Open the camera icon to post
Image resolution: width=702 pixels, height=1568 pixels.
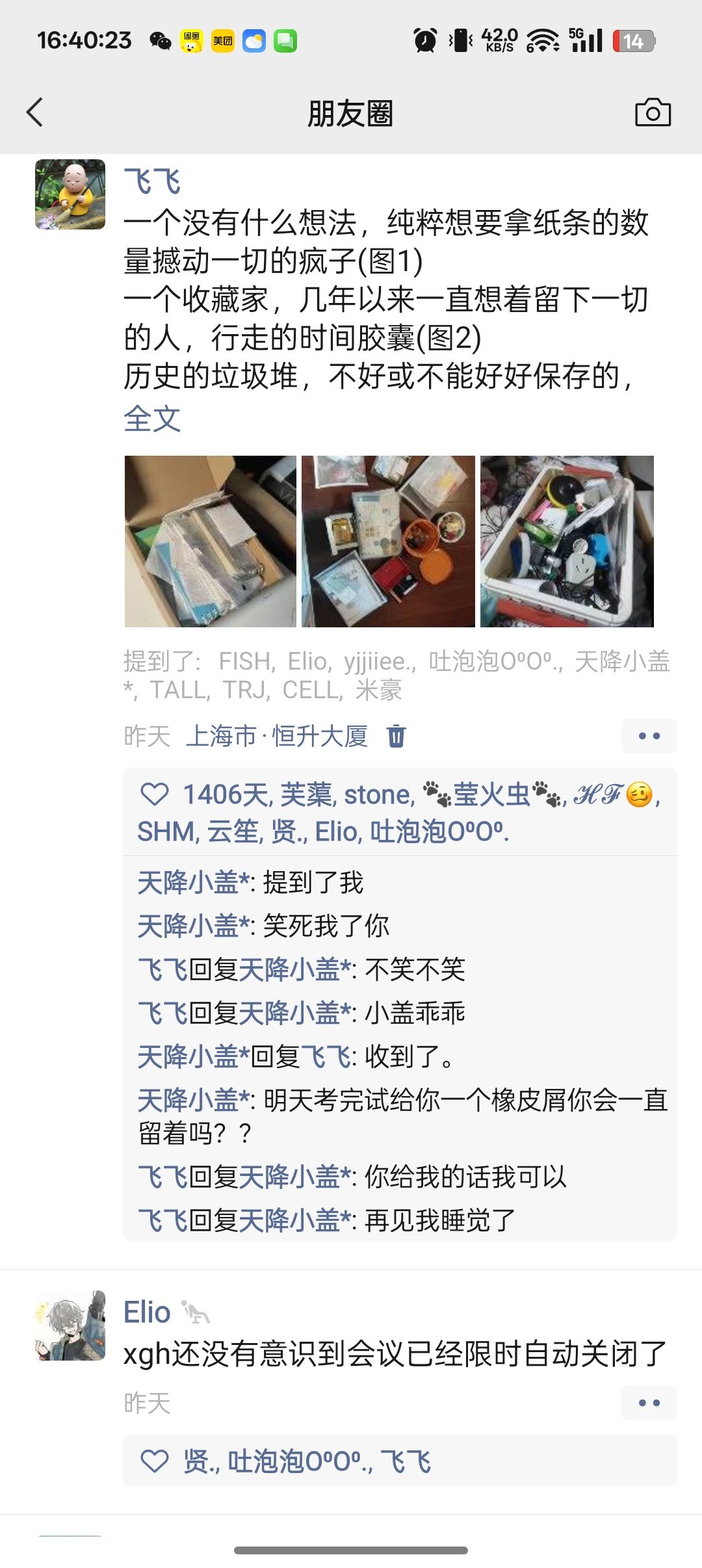coord(653,112)
